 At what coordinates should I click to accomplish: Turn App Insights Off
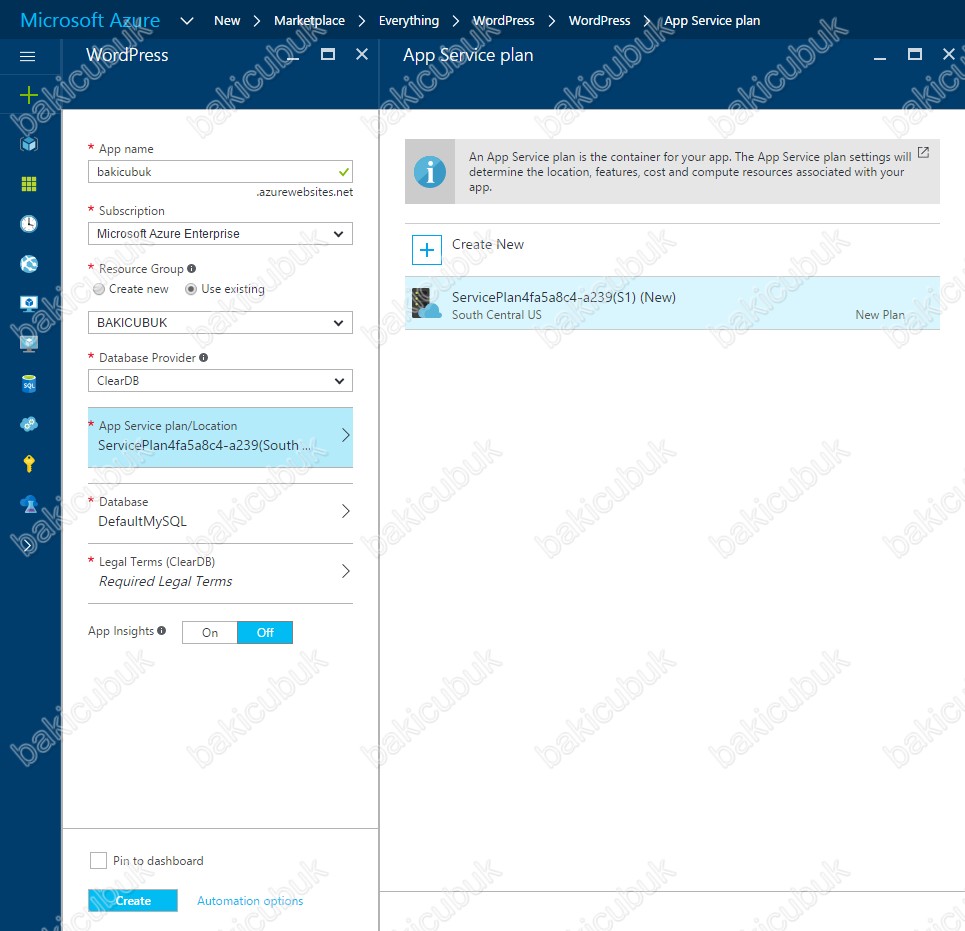pyautogui.click(x=265, y=633)
